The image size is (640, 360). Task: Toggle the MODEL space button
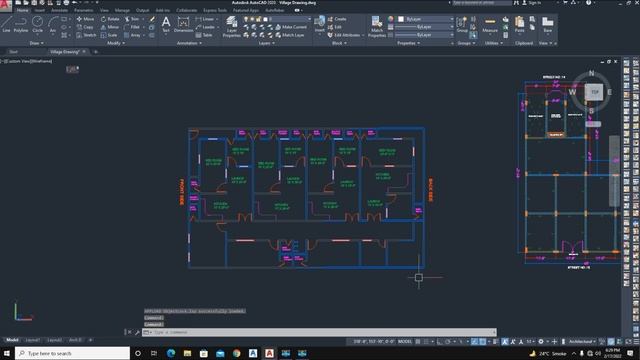click(405, 342)
